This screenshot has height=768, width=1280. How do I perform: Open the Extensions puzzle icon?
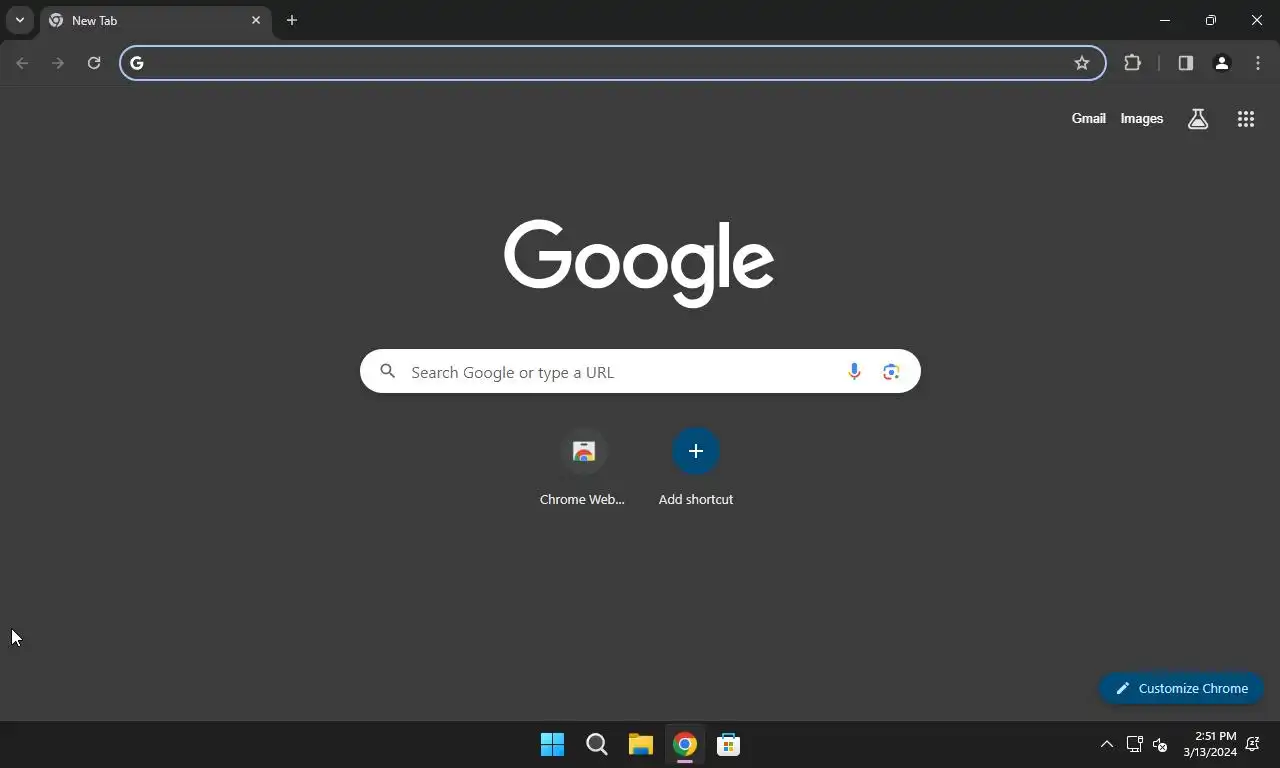1132,63
